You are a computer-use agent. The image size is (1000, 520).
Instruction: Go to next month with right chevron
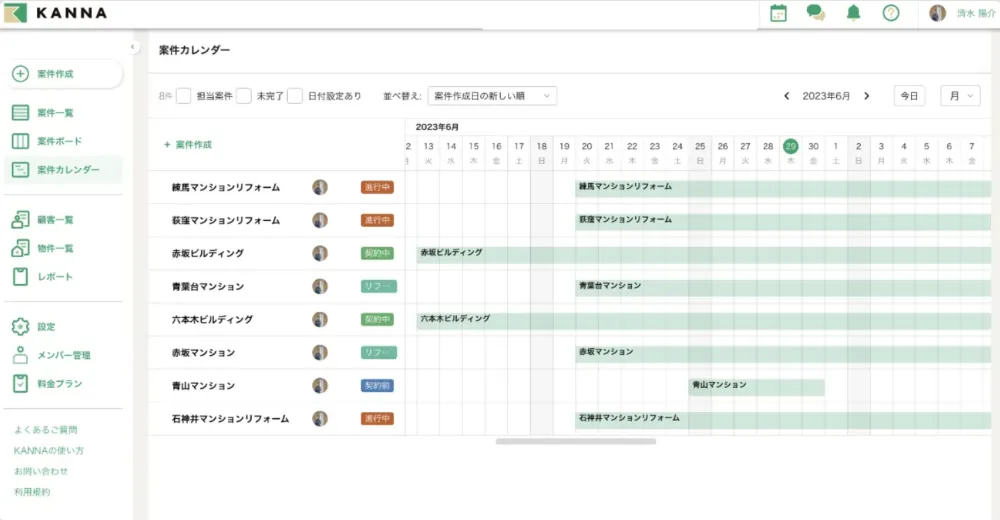point(867,96)
